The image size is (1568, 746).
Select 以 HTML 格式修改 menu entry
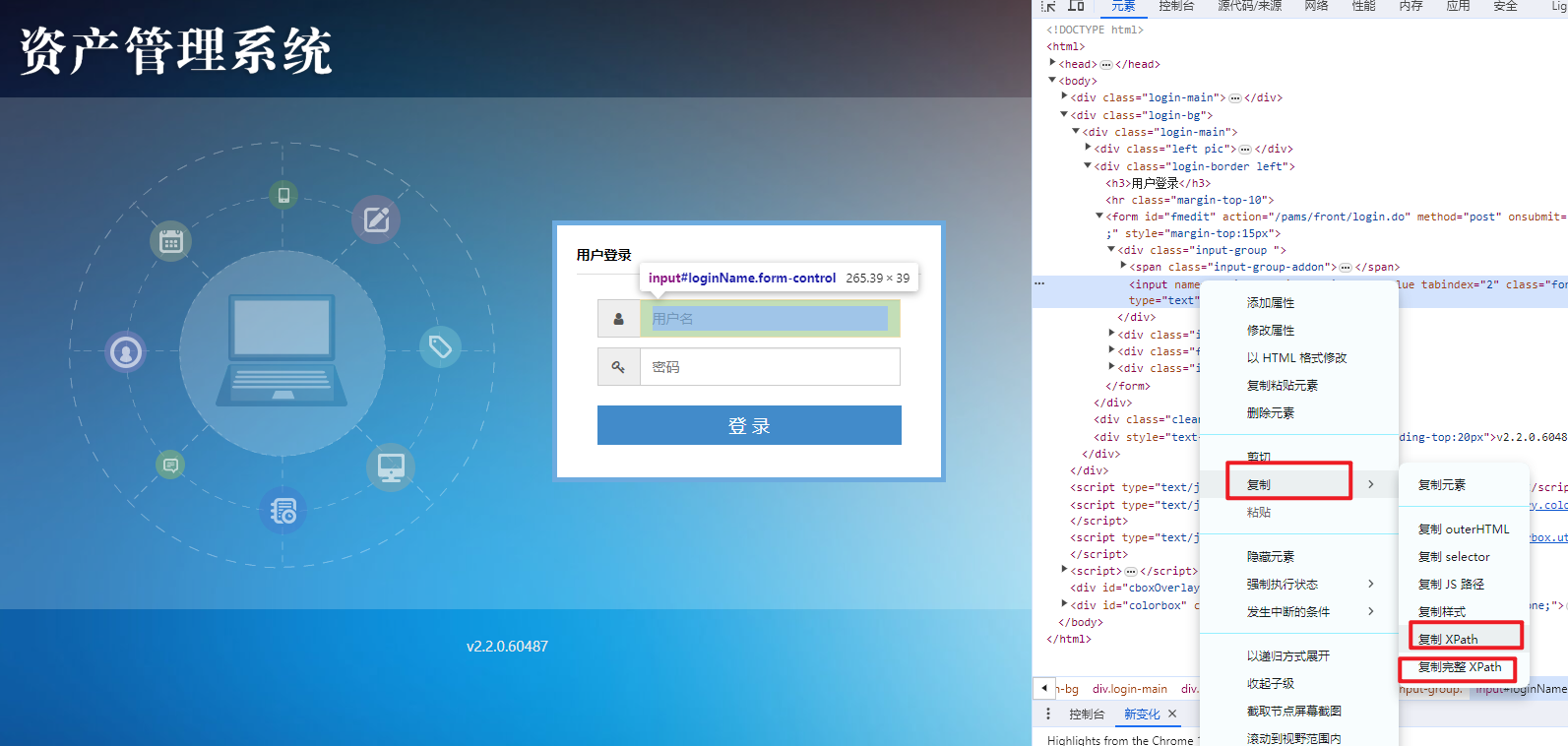click(1299, 358)
